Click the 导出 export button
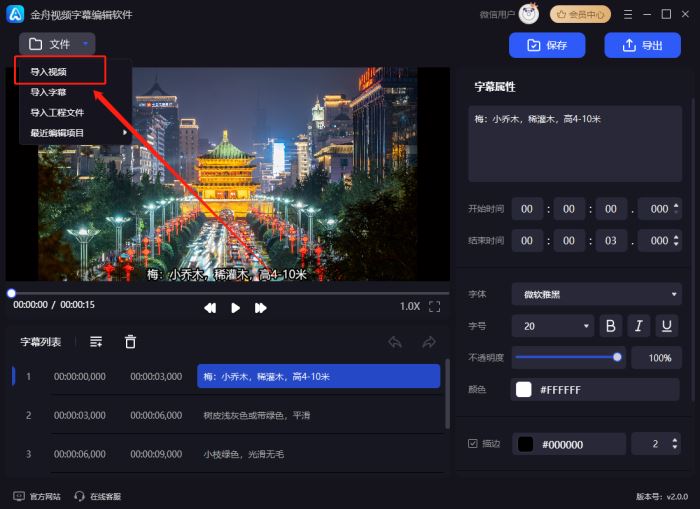Viewport: 700px width, 509px height. (642, 45)
